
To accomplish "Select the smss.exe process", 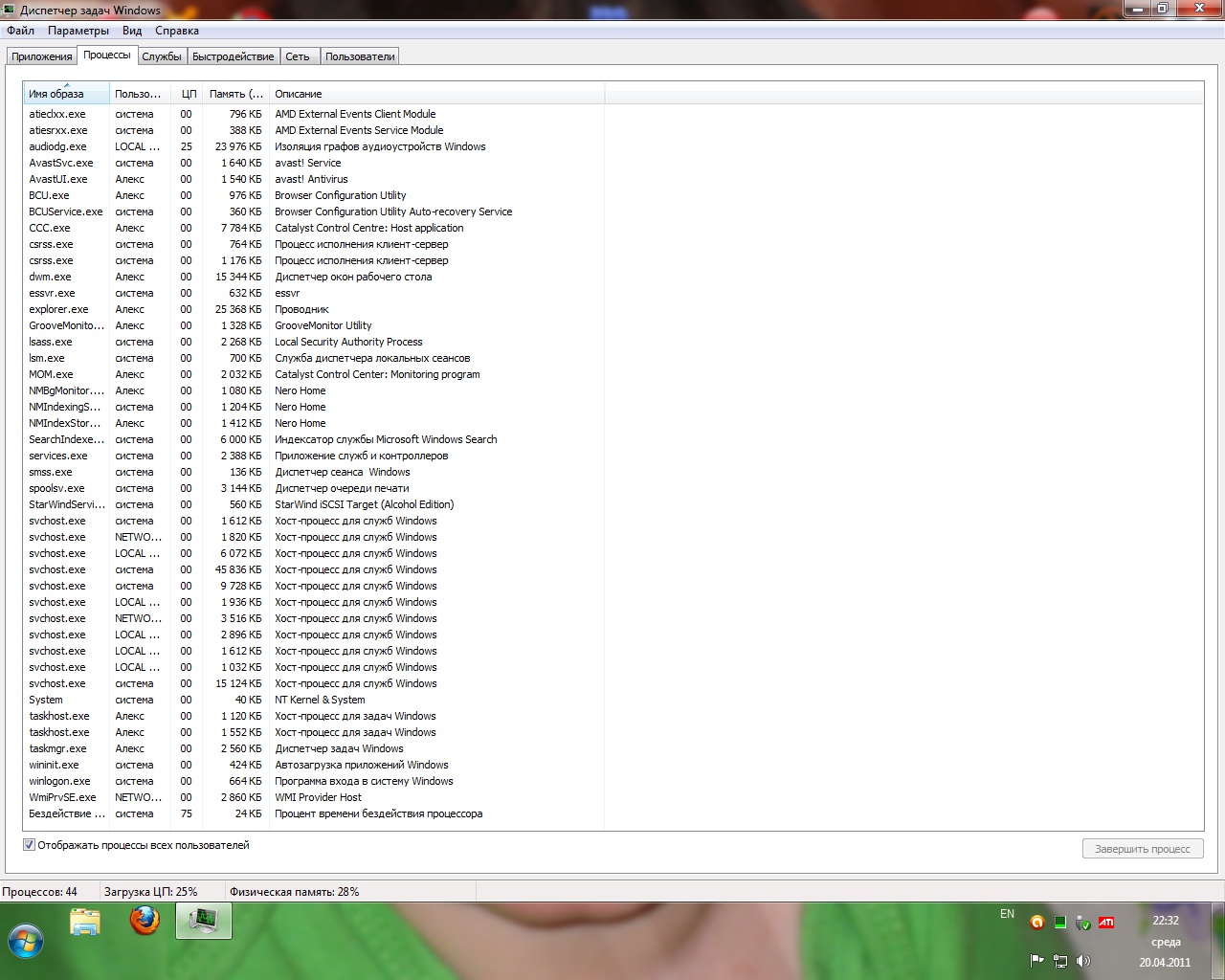I will tap(314, 472).
